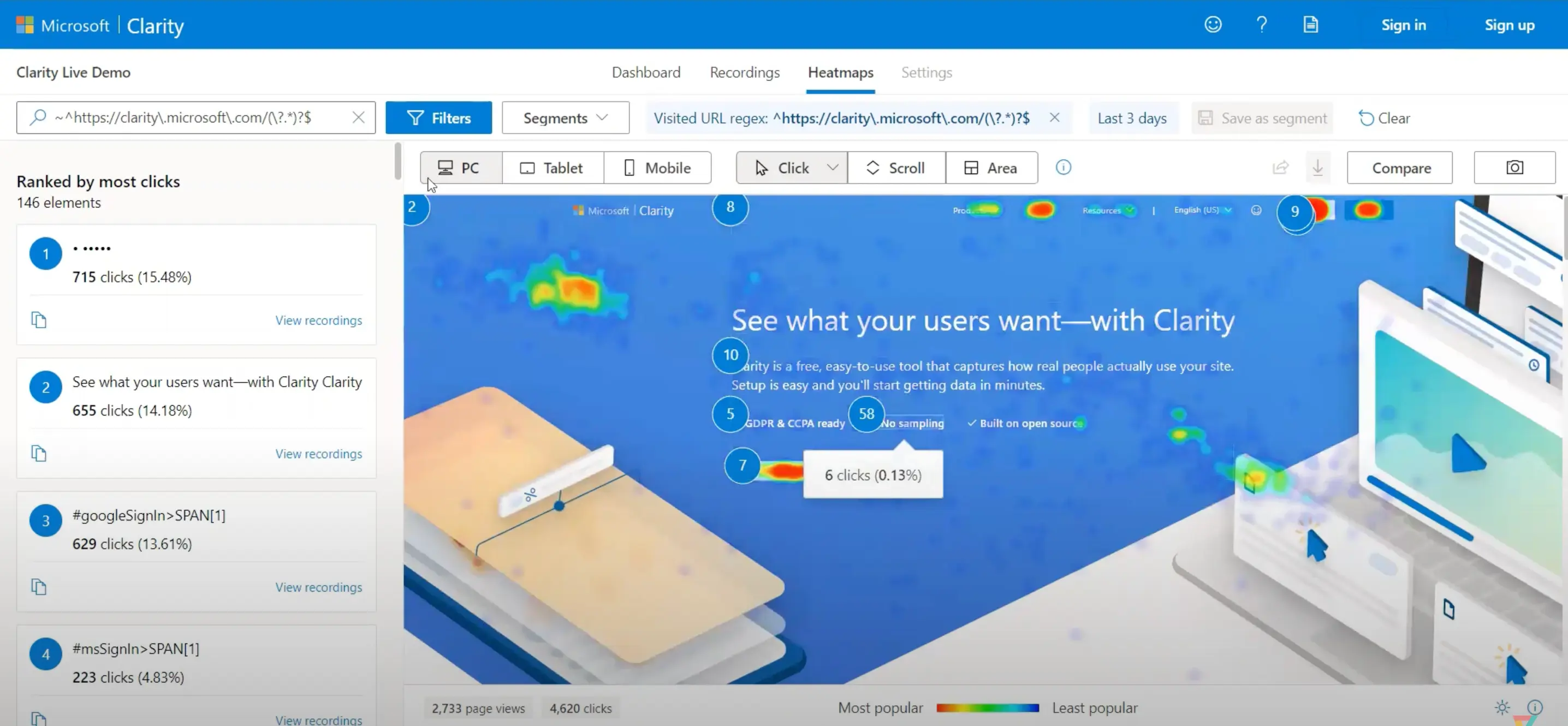Open the Last 3 days date range

[1132, 117]
